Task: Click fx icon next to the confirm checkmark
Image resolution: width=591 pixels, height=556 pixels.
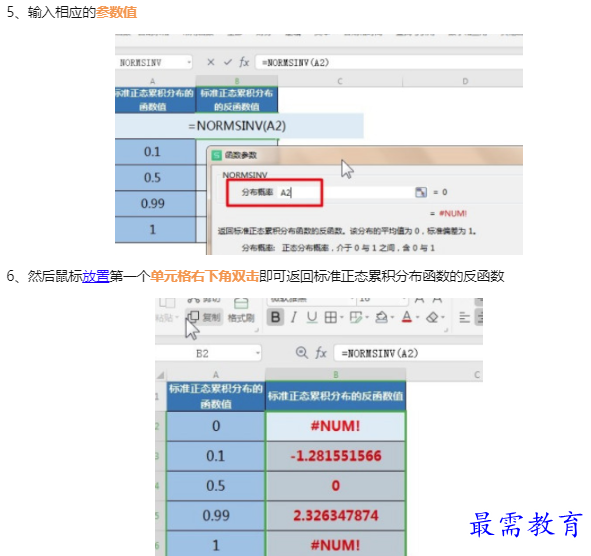Action: point(244,62)
